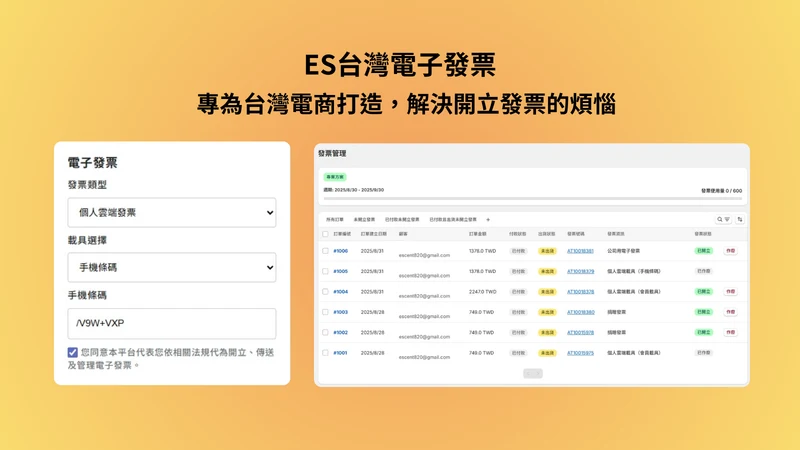Select the checkbox for order #1006
The width and height of the screenshot is (800, 450).
coord(325,251)
